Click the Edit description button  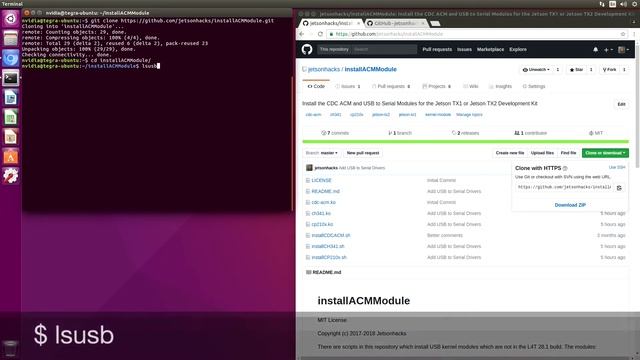[x=621, y=104]
